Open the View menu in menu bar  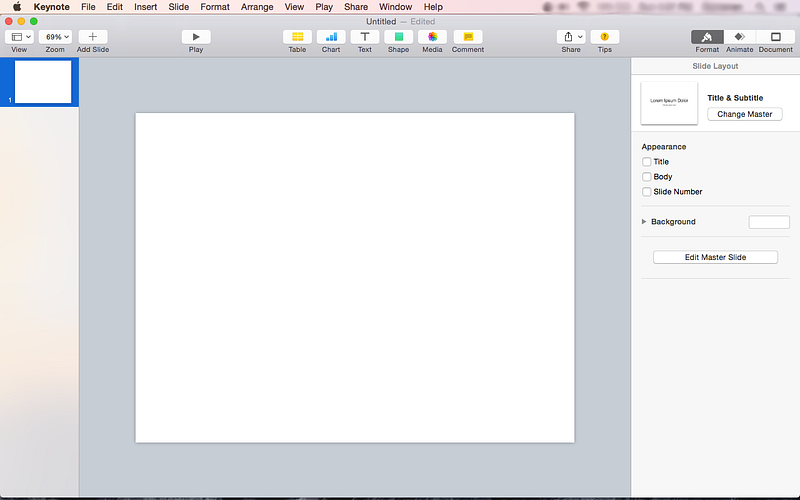294,7
